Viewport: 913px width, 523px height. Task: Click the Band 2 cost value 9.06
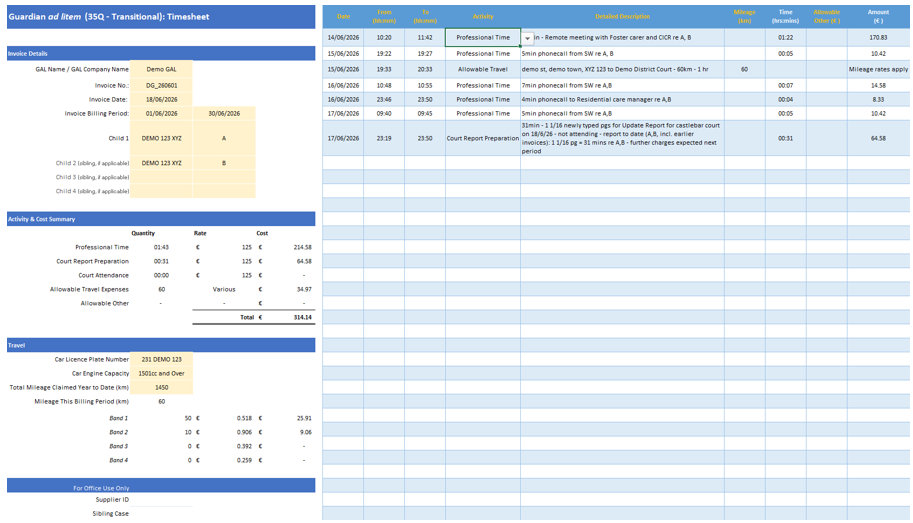coord(306,432)
